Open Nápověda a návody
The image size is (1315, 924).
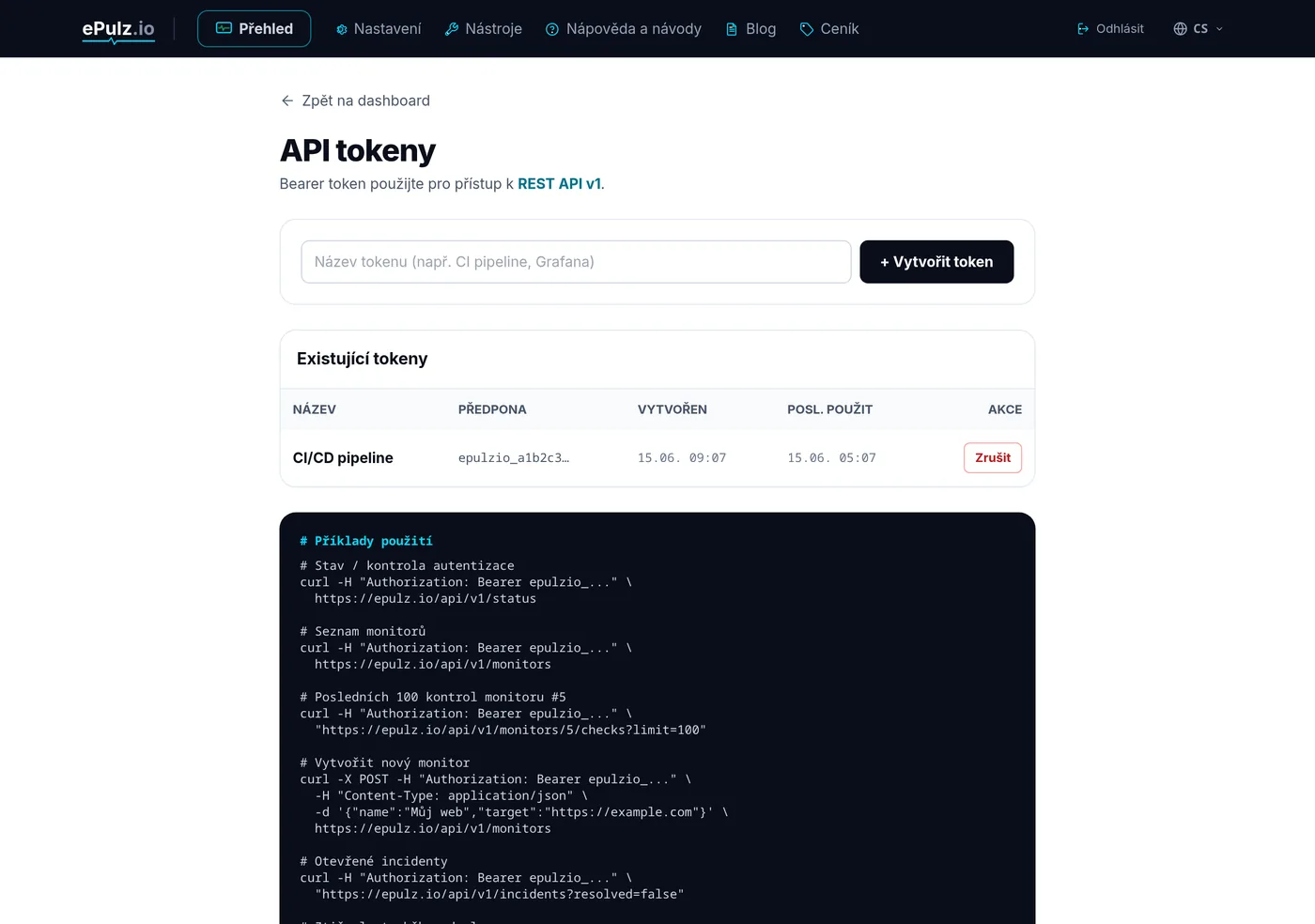624,29
